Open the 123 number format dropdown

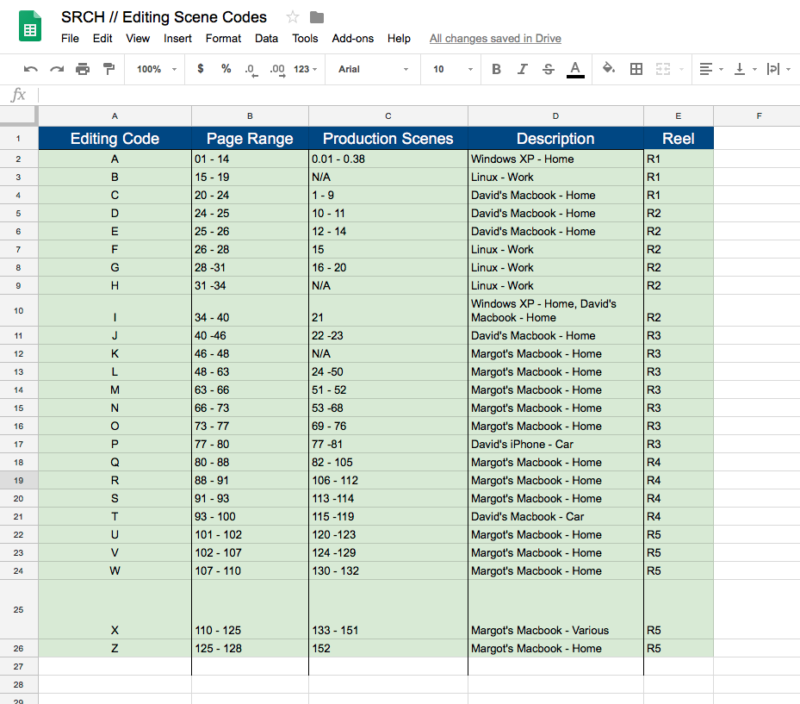(x=305, y=69)
